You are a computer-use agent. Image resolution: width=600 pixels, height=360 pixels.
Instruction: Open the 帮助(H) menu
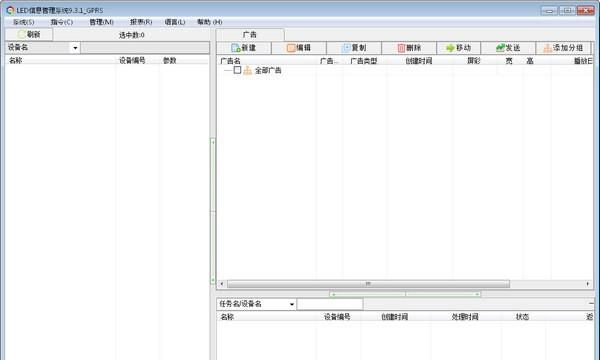click(x=209, y=22)
